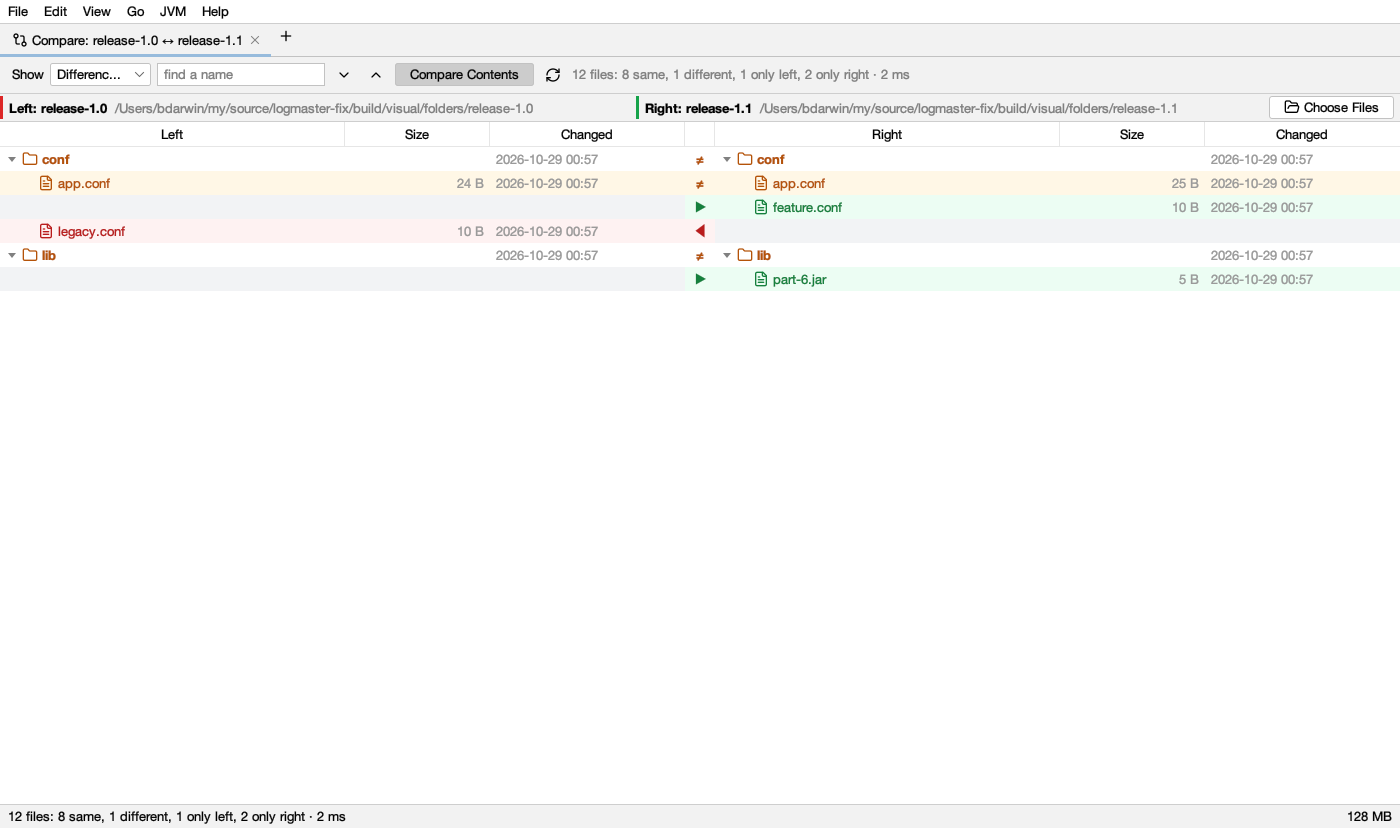
Task: Open the Help menu
Action: point(215,11)
